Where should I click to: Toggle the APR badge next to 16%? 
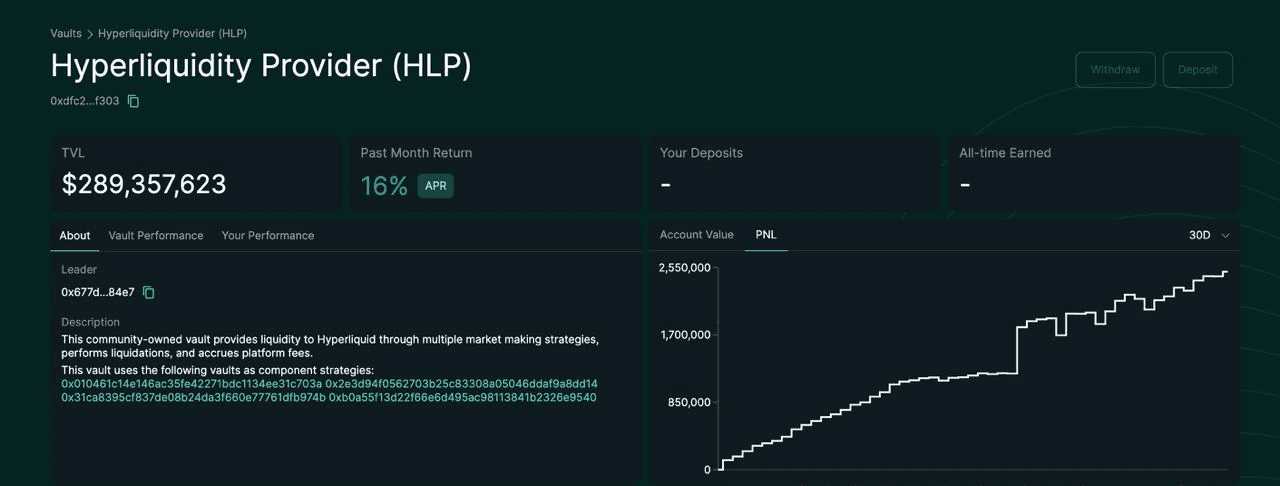[435, 186]
